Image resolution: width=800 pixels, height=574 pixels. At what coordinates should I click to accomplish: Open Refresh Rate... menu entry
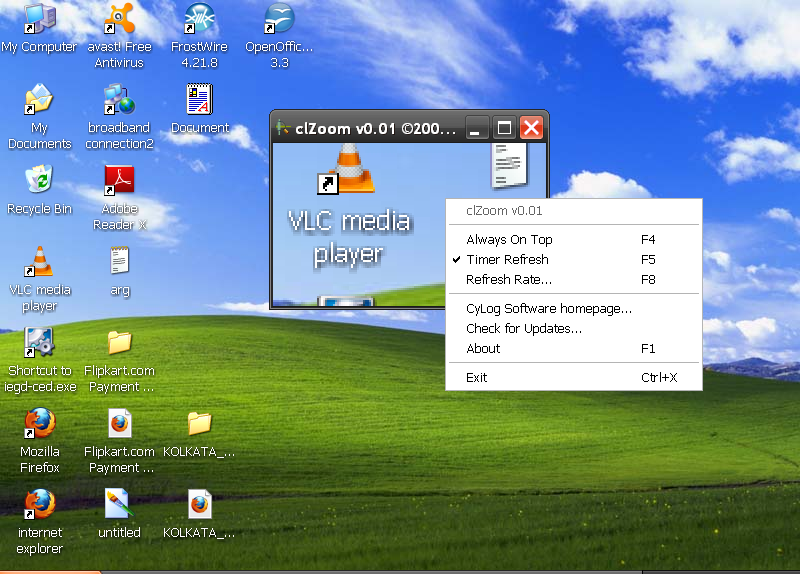(508, 280)
